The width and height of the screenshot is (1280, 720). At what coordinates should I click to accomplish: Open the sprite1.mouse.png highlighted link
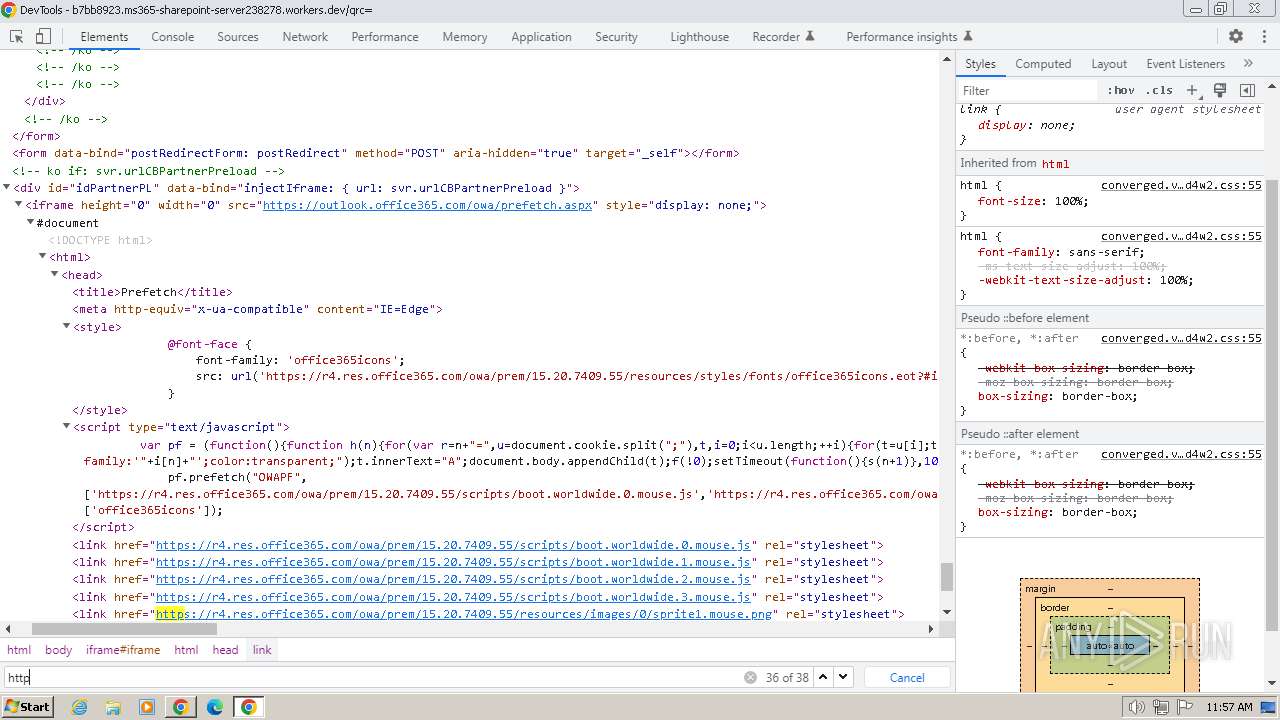coord(464,614)
